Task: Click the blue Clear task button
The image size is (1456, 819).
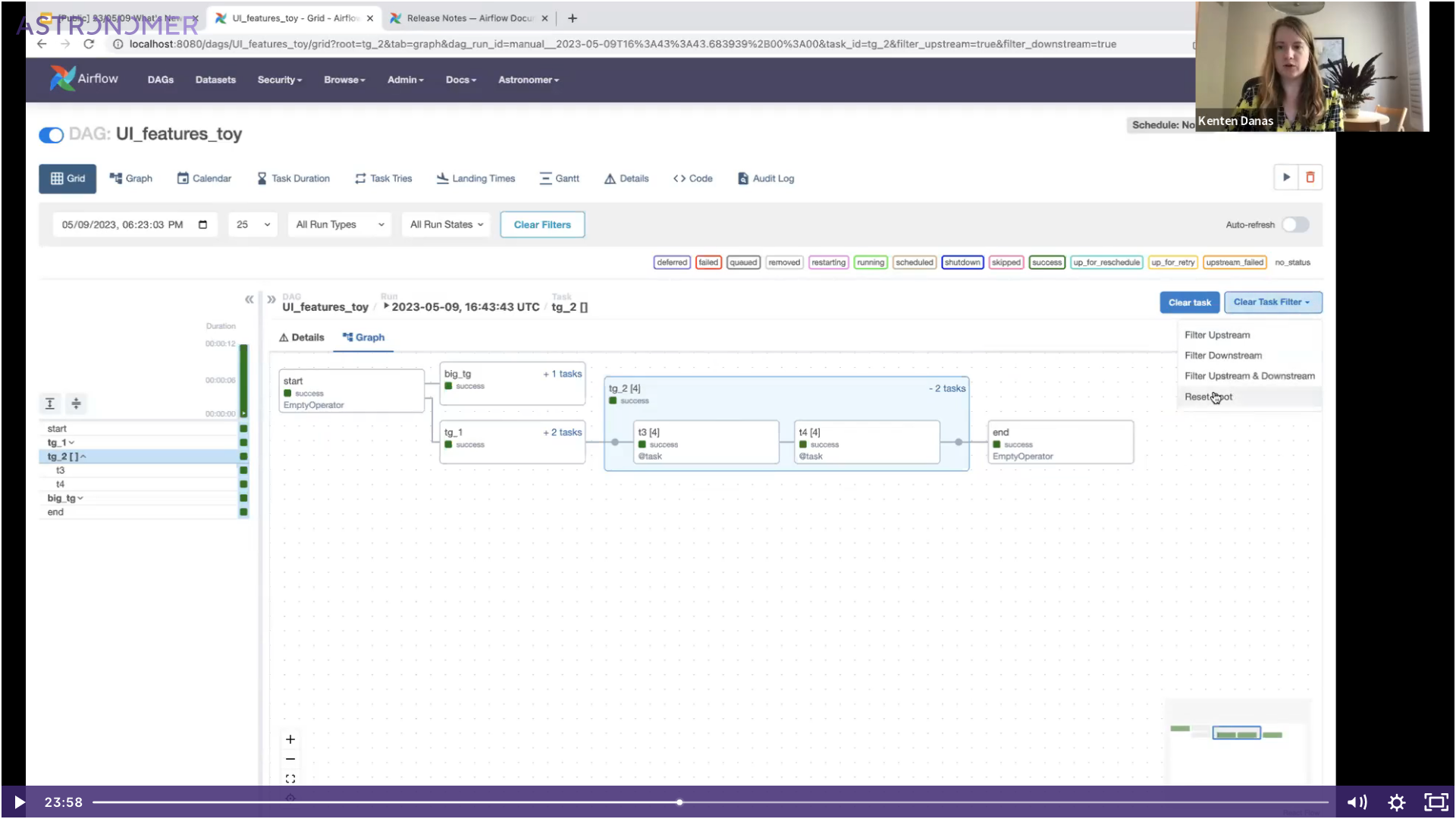Action: pos(1189,303)
